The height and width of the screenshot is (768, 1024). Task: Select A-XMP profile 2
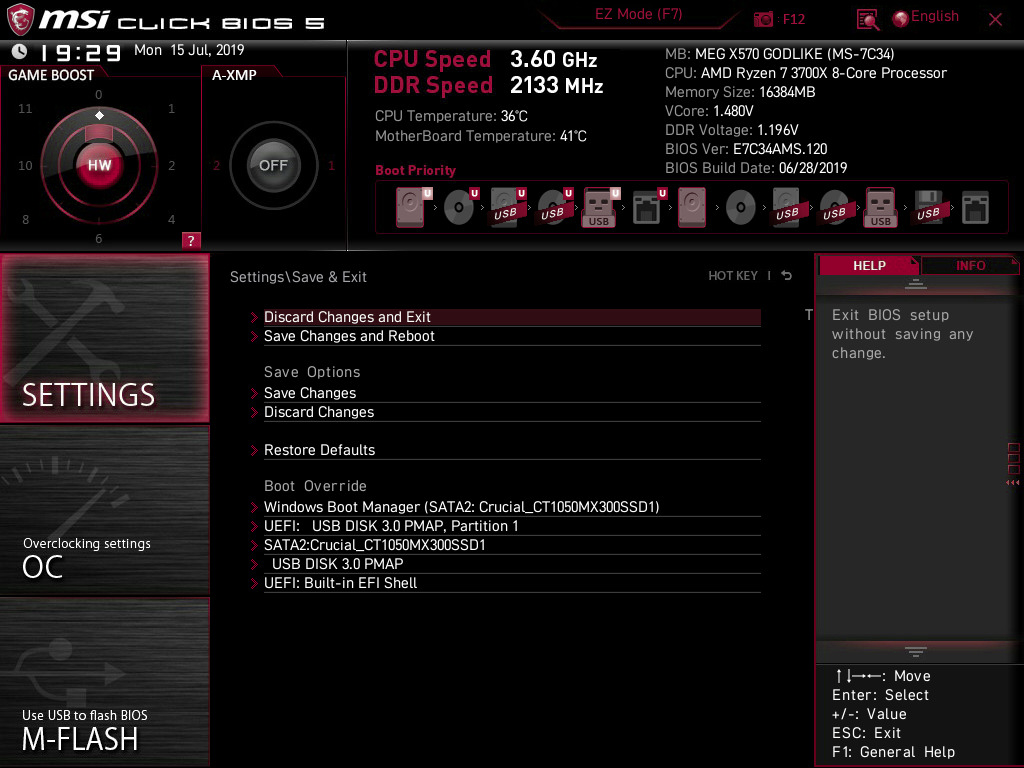point(216,166)
